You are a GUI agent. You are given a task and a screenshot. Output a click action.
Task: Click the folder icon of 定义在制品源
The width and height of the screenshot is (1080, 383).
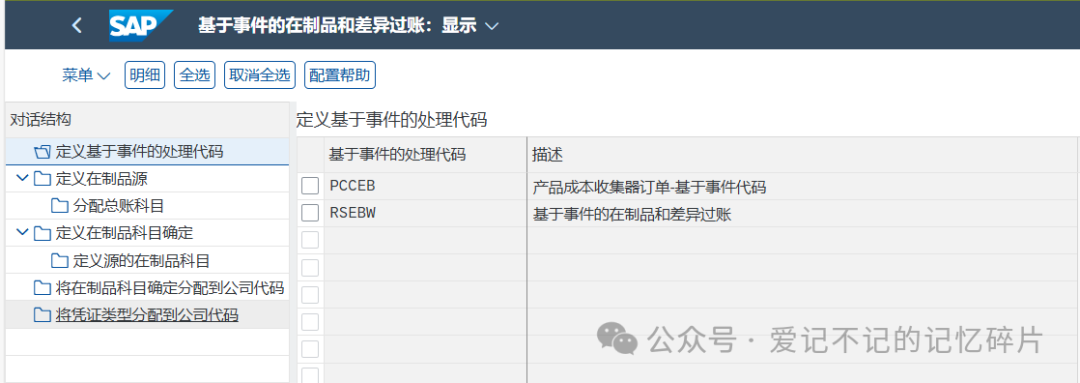(43, 179)
